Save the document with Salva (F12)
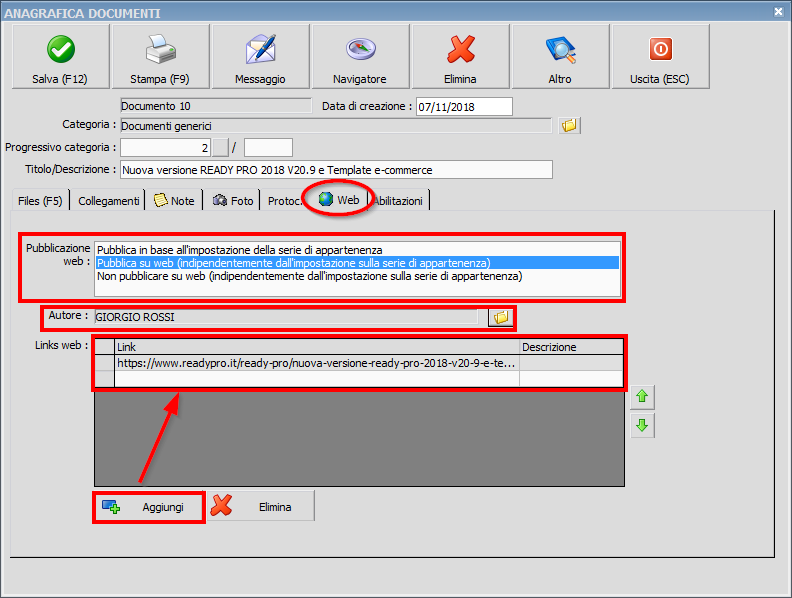 61,57
